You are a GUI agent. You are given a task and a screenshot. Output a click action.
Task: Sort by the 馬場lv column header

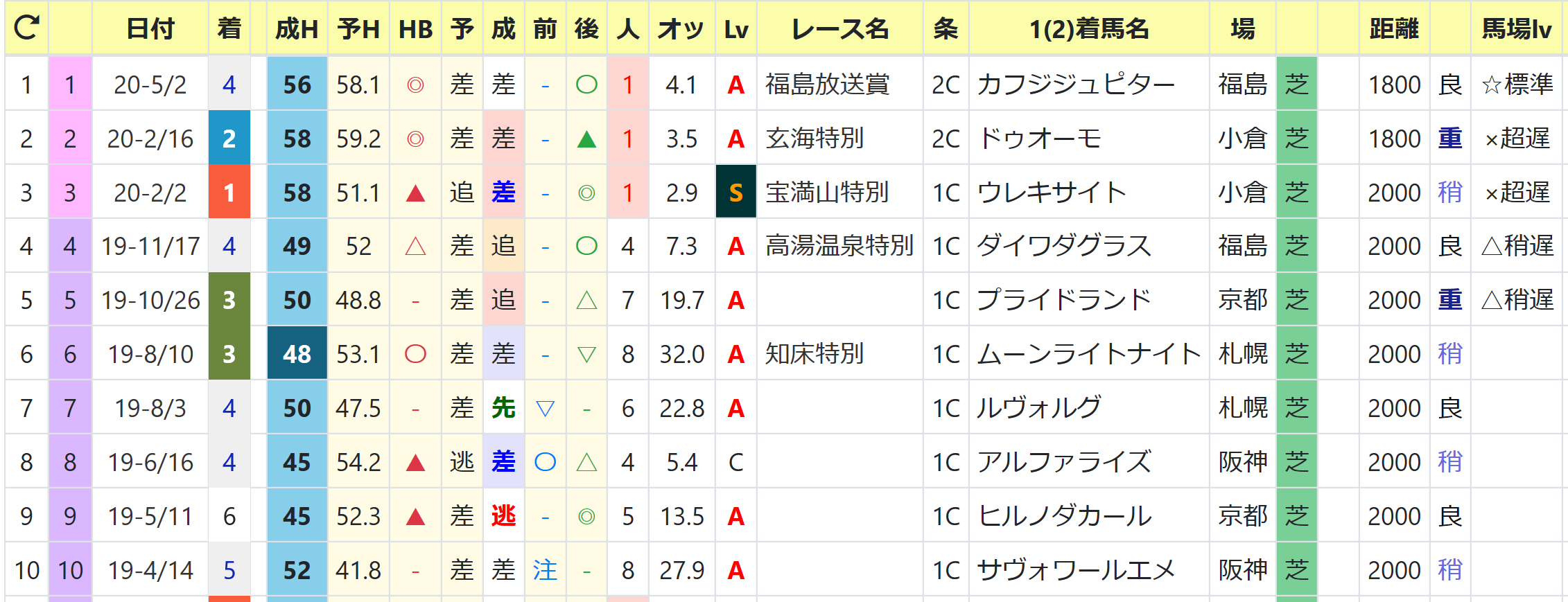[1516, 28]
